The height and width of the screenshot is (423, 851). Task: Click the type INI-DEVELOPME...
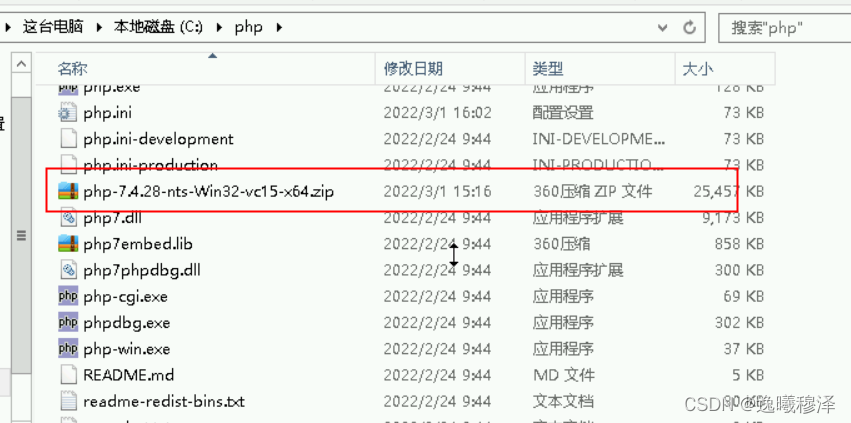click(599, 139)
